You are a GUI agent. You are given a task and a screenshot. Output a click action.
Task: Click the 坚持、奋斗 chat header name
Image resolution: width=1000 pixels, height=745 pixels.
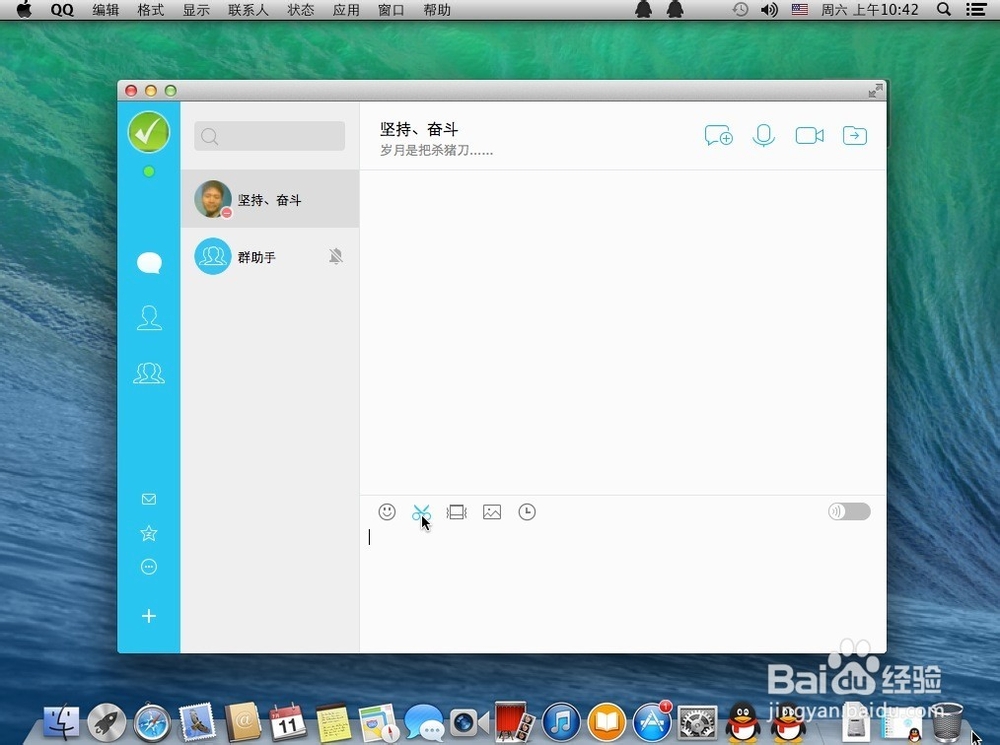click(419, 129)
